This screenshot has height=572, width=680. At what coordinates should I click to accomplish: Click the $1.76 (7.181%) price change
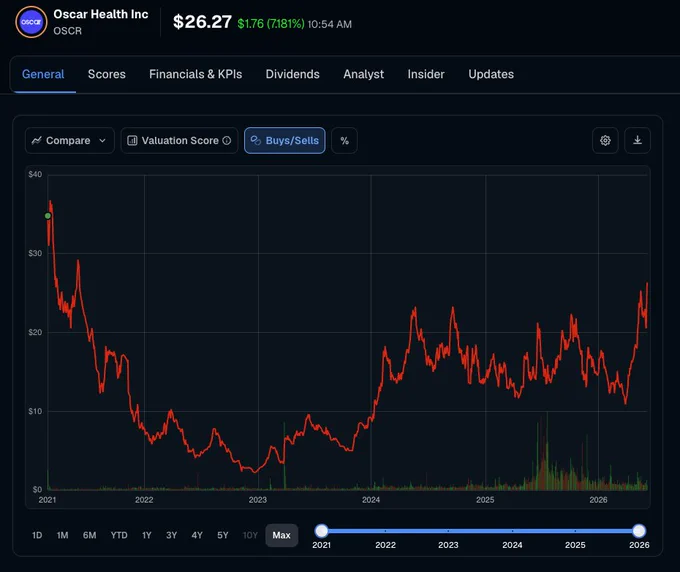[271, 24]
